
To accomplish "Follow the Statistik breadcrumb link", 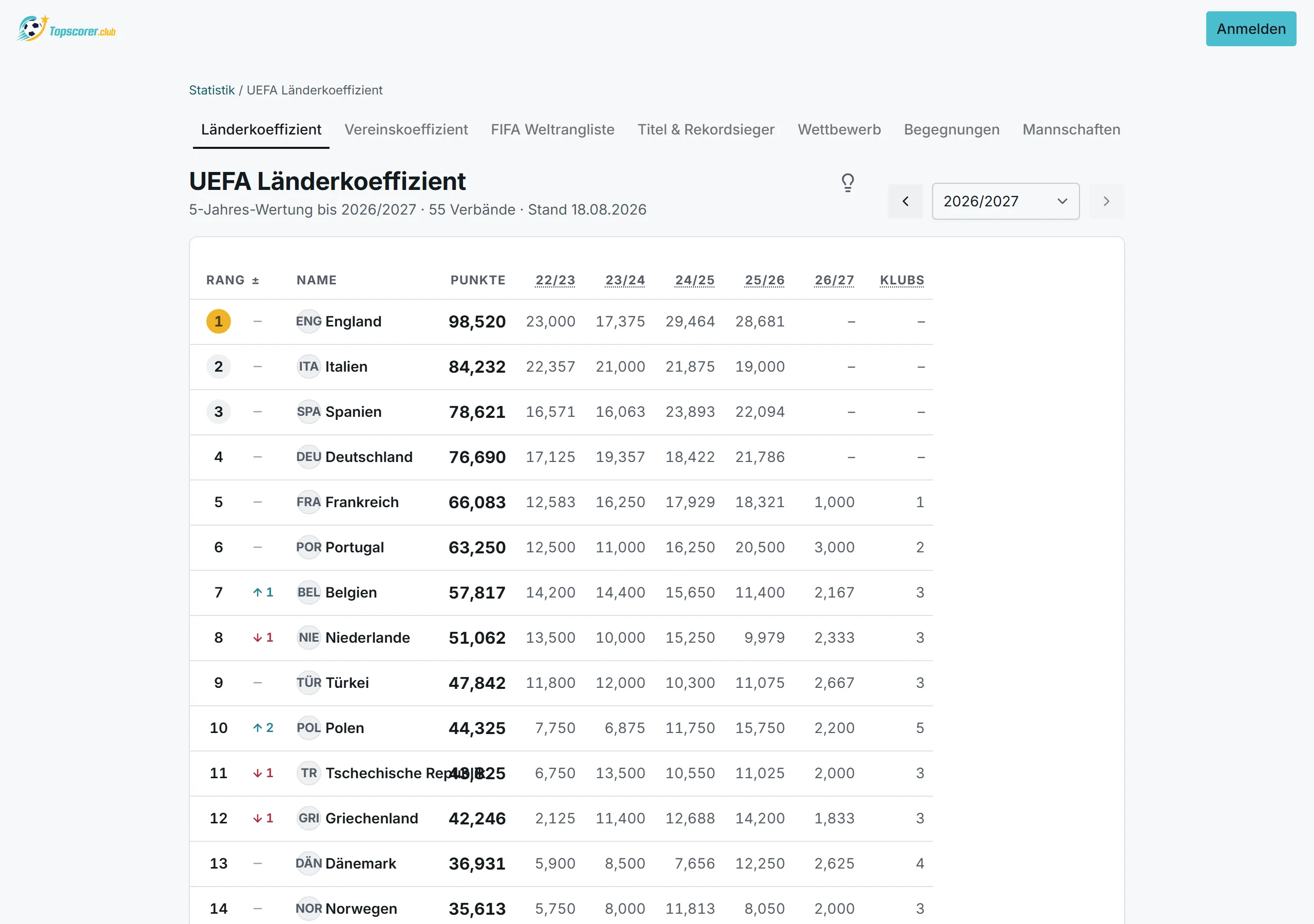I will [x=212, y=90].
